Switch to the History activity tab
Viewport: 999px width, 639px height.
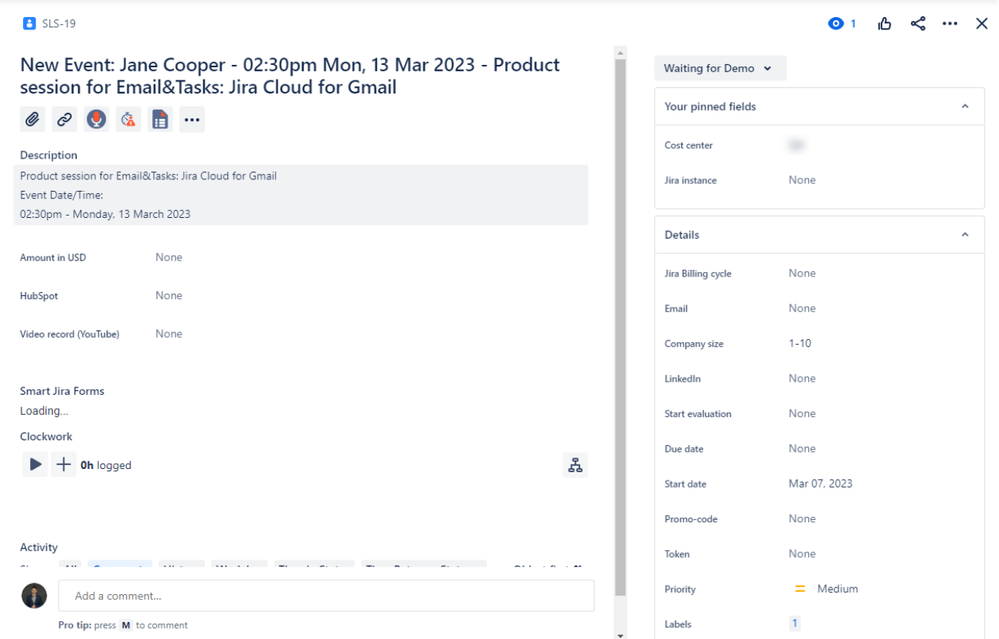tap(181, 567)
